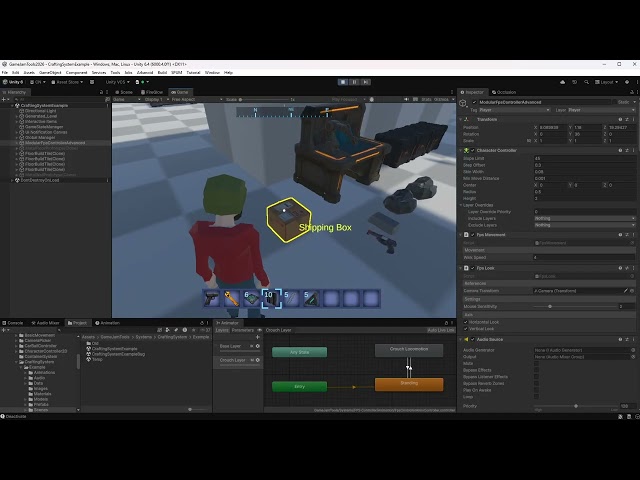Toggle the Audio Source Mute checkbox
This screenshot has height=480, width=640.
pyautogui.click(x=536, y=363)
